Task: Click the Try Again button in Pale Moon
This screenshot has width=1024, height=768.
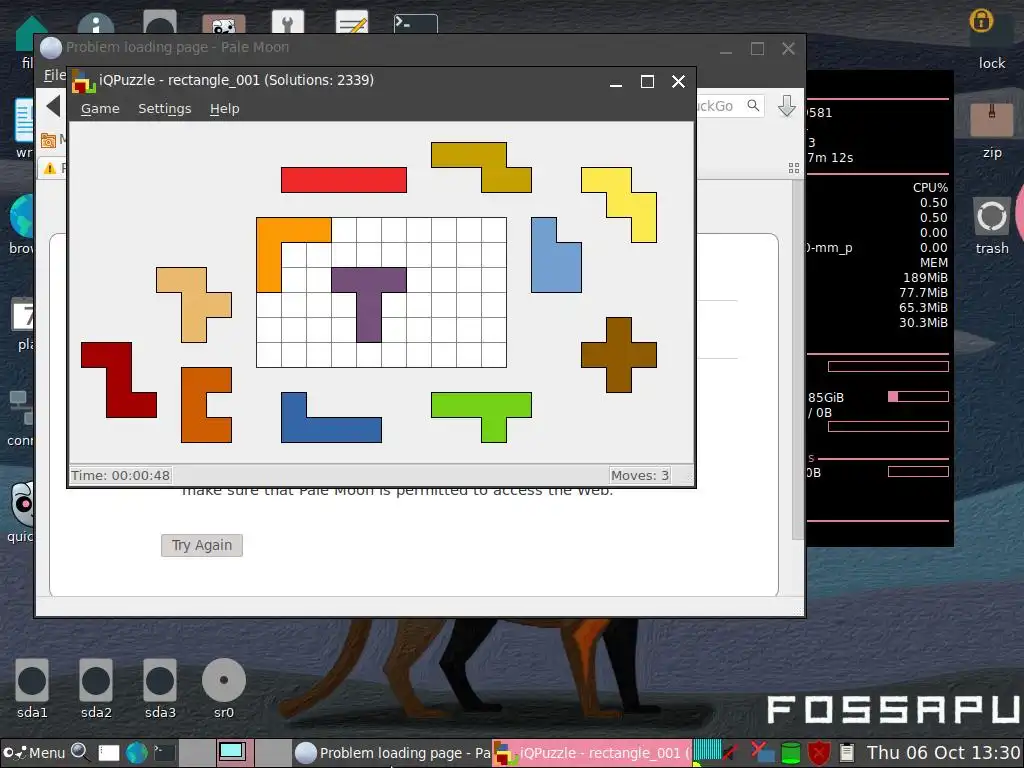Action: tap(202, 545)
